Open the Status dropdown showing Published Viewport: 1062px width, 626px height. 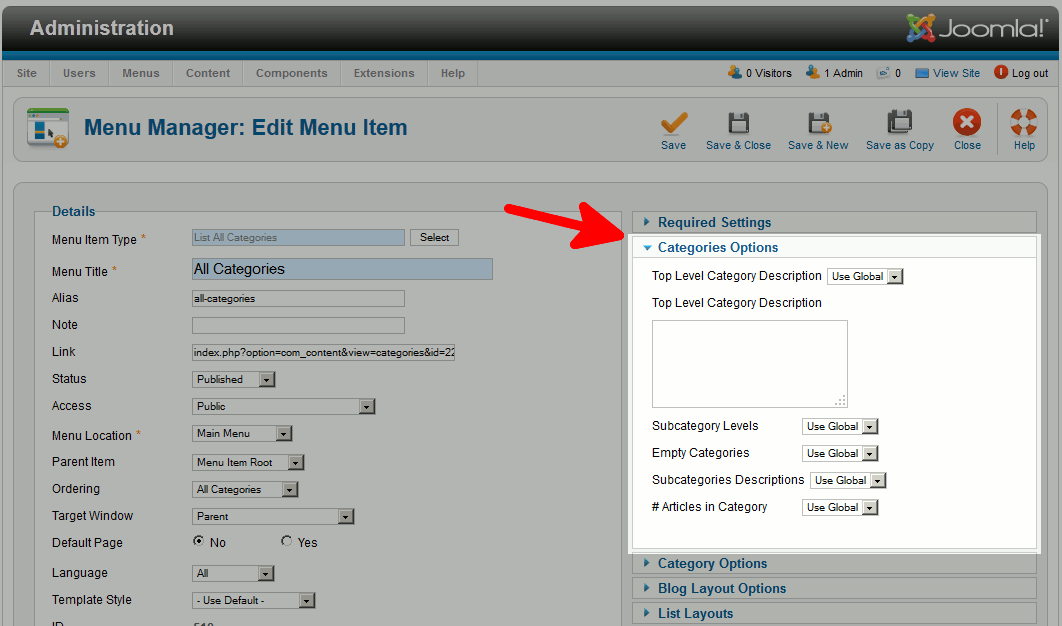(233, 379)
